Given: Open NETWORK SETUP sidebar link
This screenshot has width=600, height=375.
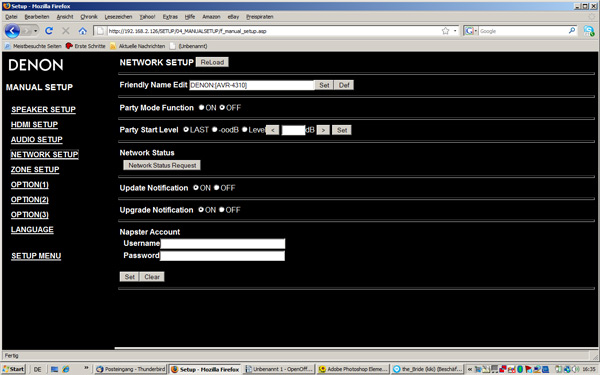Looking at the screenshot, I should tap(44, 155).
